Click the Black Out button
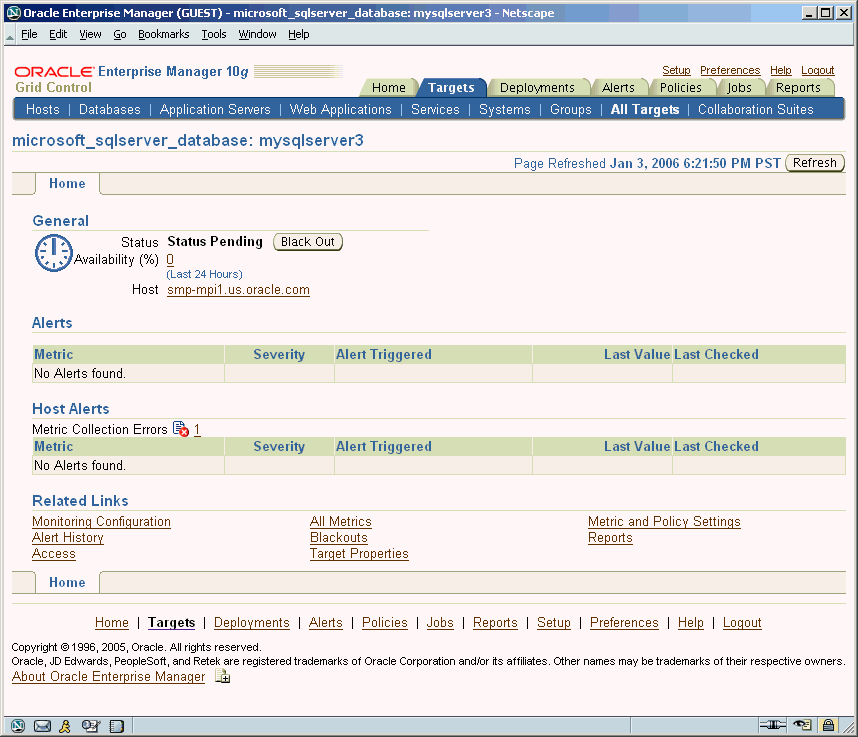The height and width of the screenshot is (737, 858). pyautogui.click(x=308, y=242)
